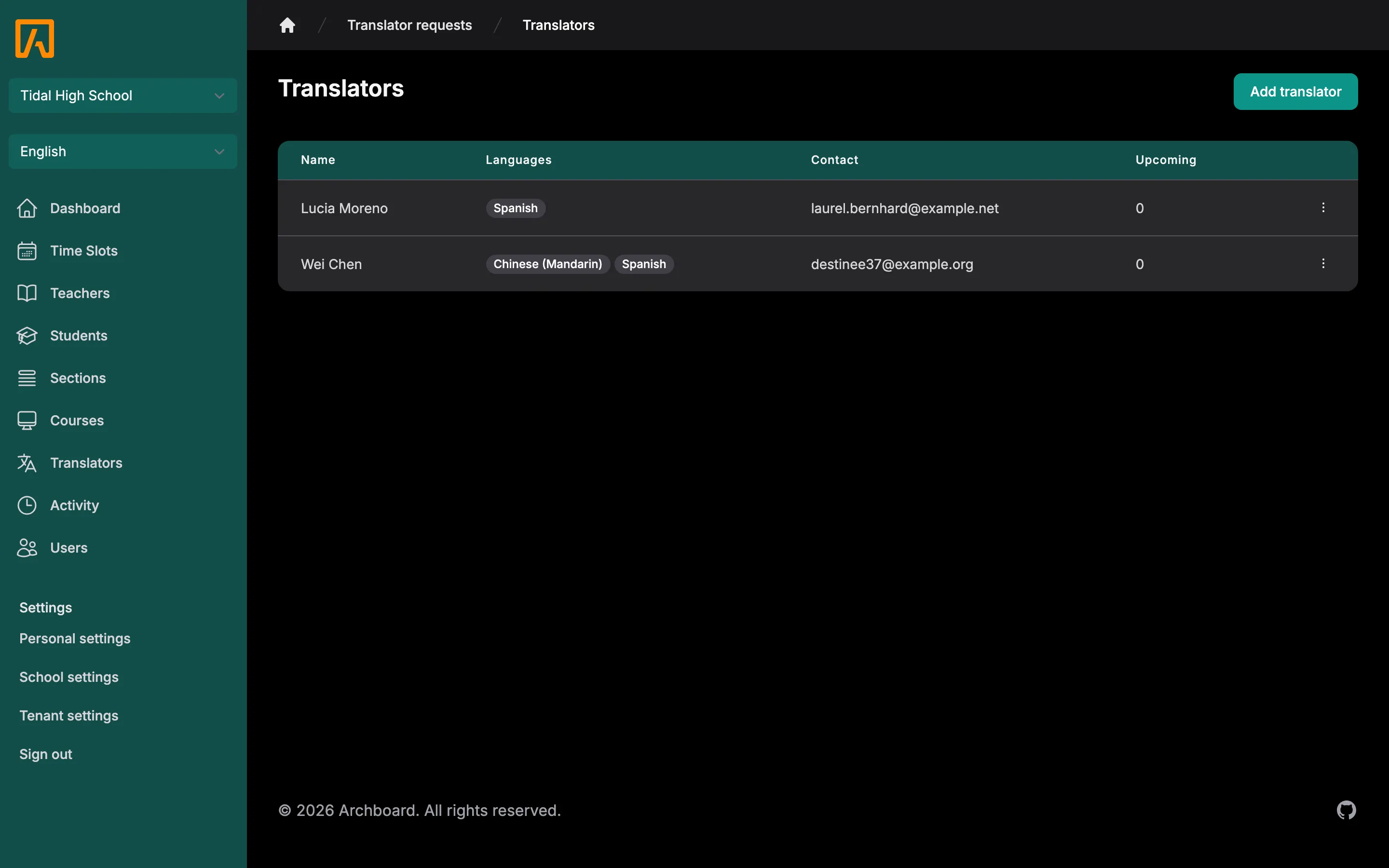1389x868 pixels.
Task: Click the Settings section label
Action: tap(46, 608)
